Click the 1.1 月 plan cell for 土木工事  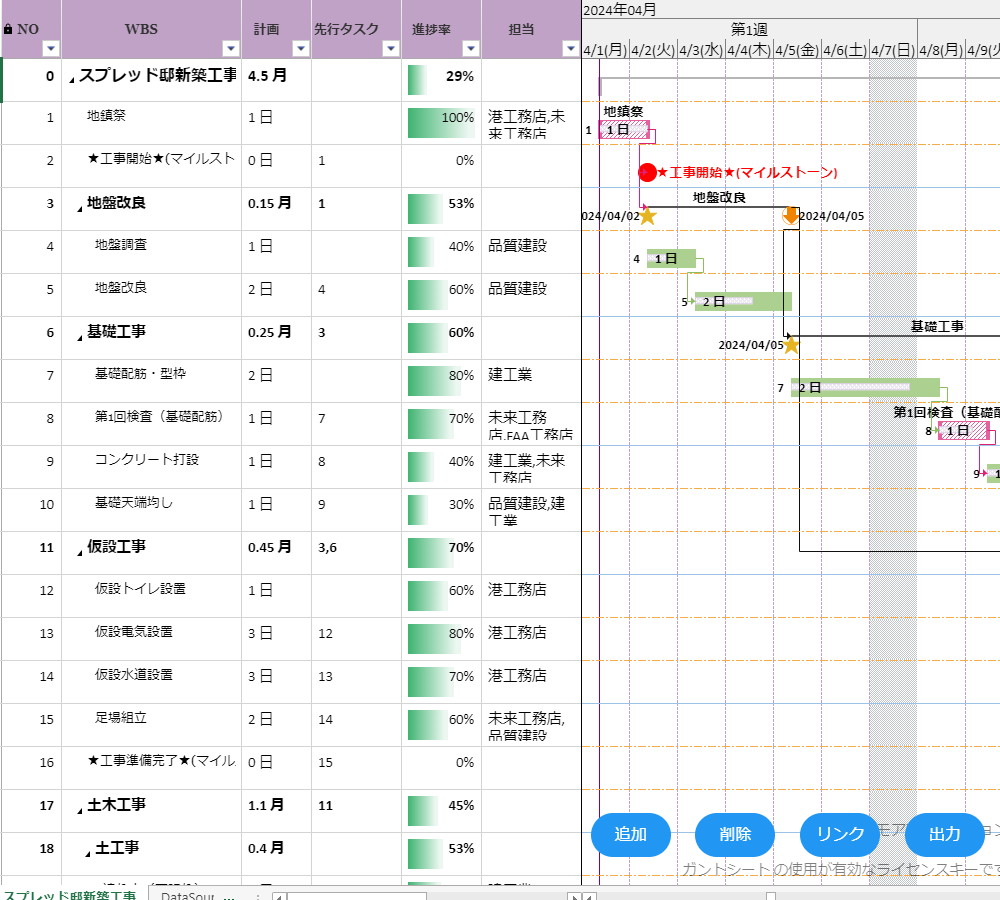(x=276, y=811)
